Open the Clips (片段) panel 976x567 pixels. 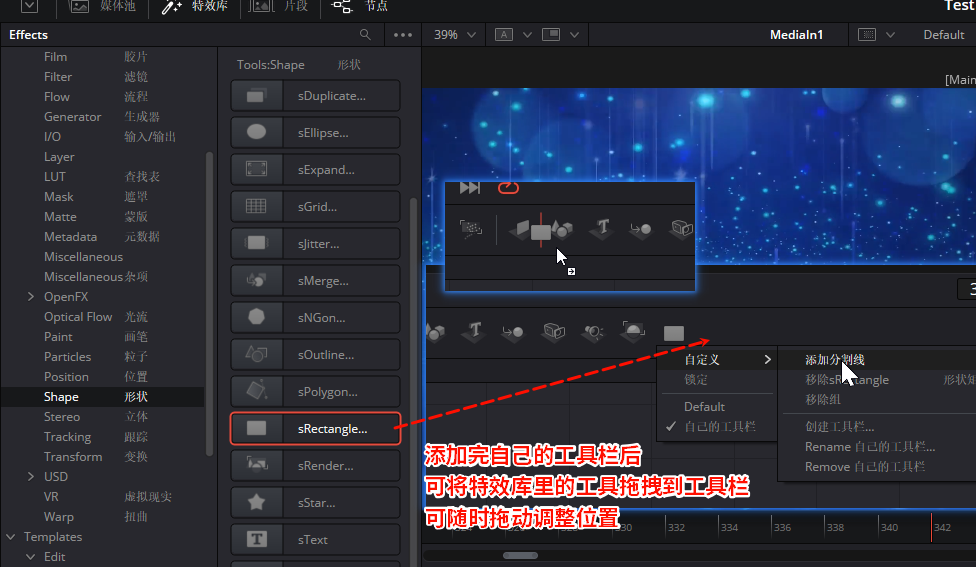278,7
